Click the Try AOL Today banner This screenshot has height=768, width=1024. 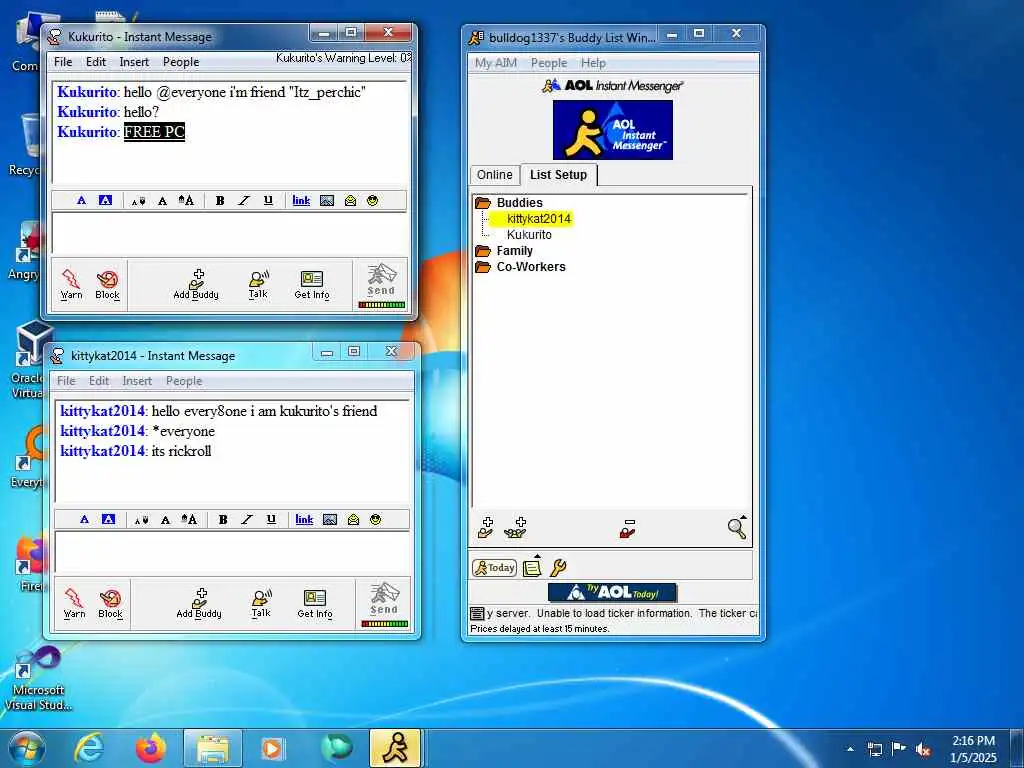point(613,592)
